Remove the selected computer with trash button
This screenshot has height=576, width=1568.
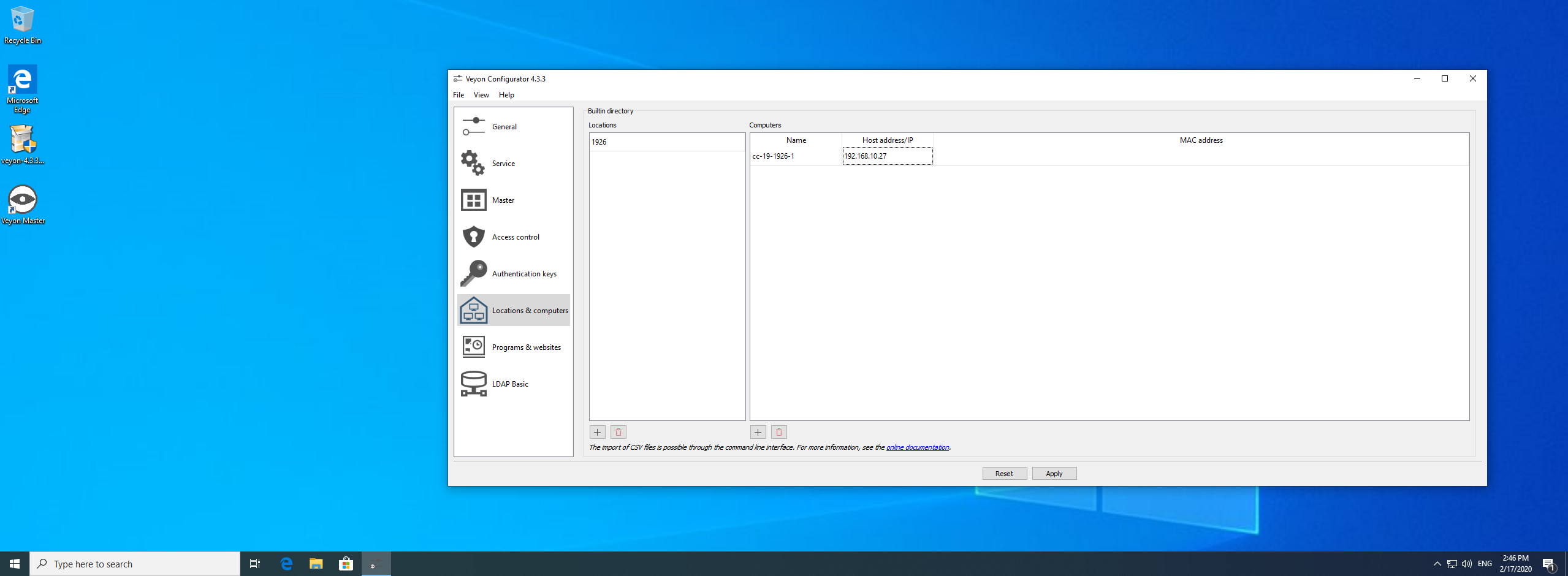(779, 432)
